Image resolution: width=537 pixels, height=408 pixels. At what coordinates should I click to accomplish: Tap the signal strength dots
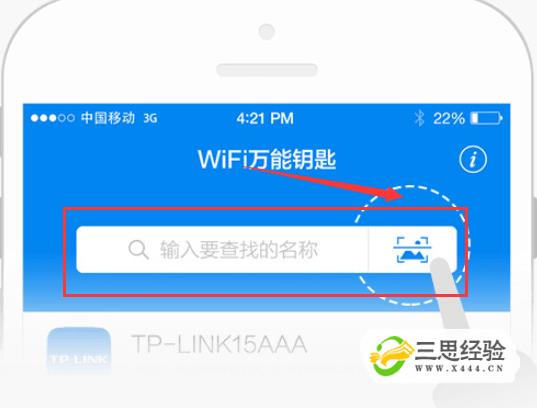pos(52,118)
